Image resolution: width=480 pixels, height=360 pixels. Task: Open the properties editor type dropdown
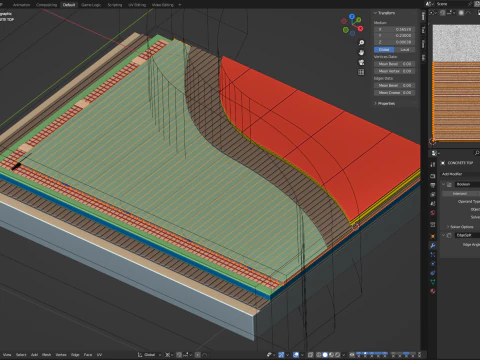435,153
